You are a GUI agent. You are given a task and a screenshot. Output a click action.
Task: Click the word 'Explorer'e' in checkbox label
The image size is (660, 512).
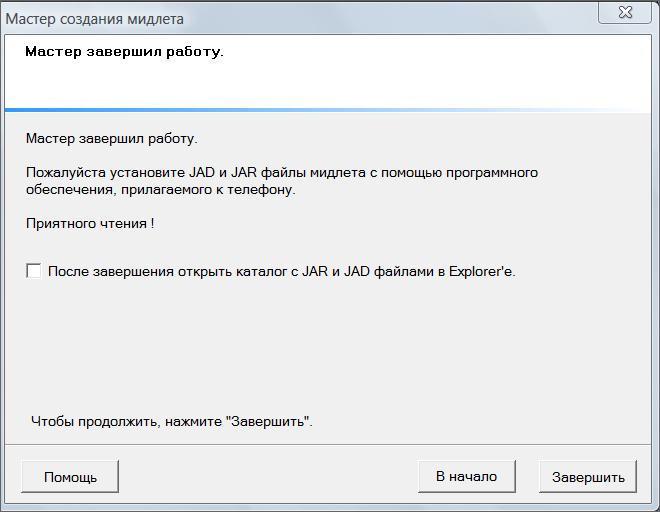(482, 271)
